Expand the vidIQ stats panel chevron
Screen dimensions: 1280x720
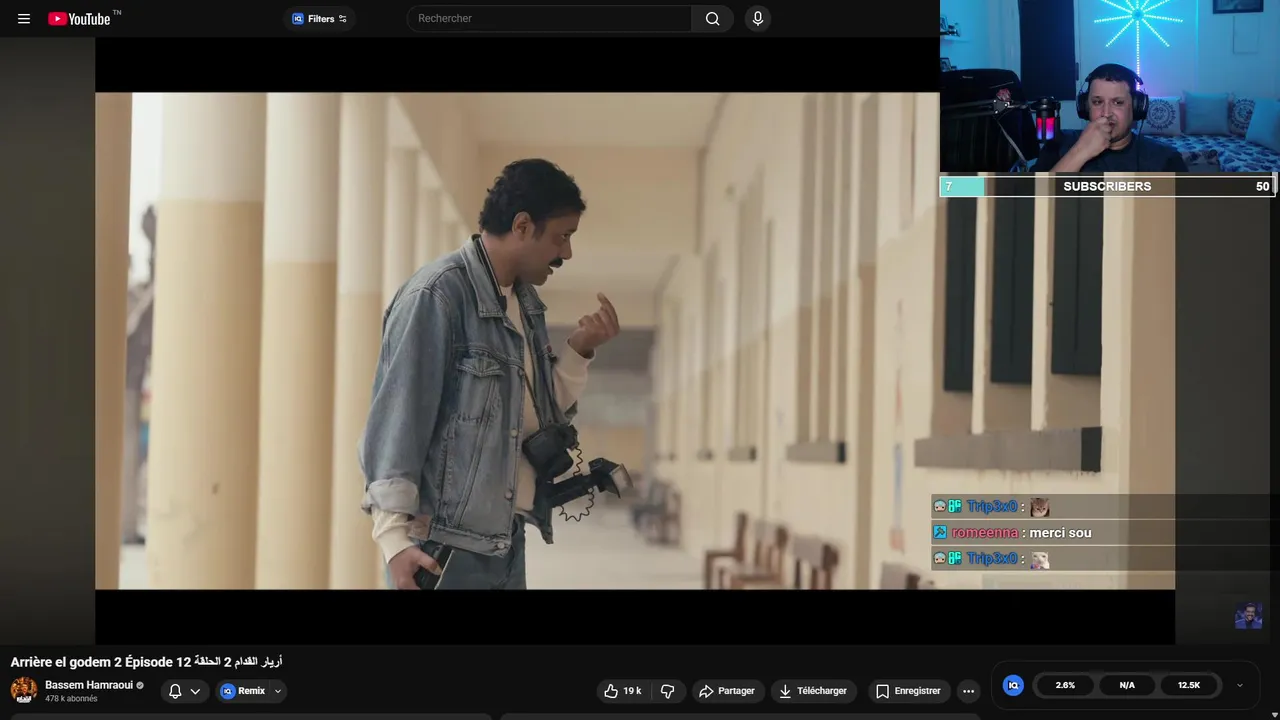tap(1240, 685)
